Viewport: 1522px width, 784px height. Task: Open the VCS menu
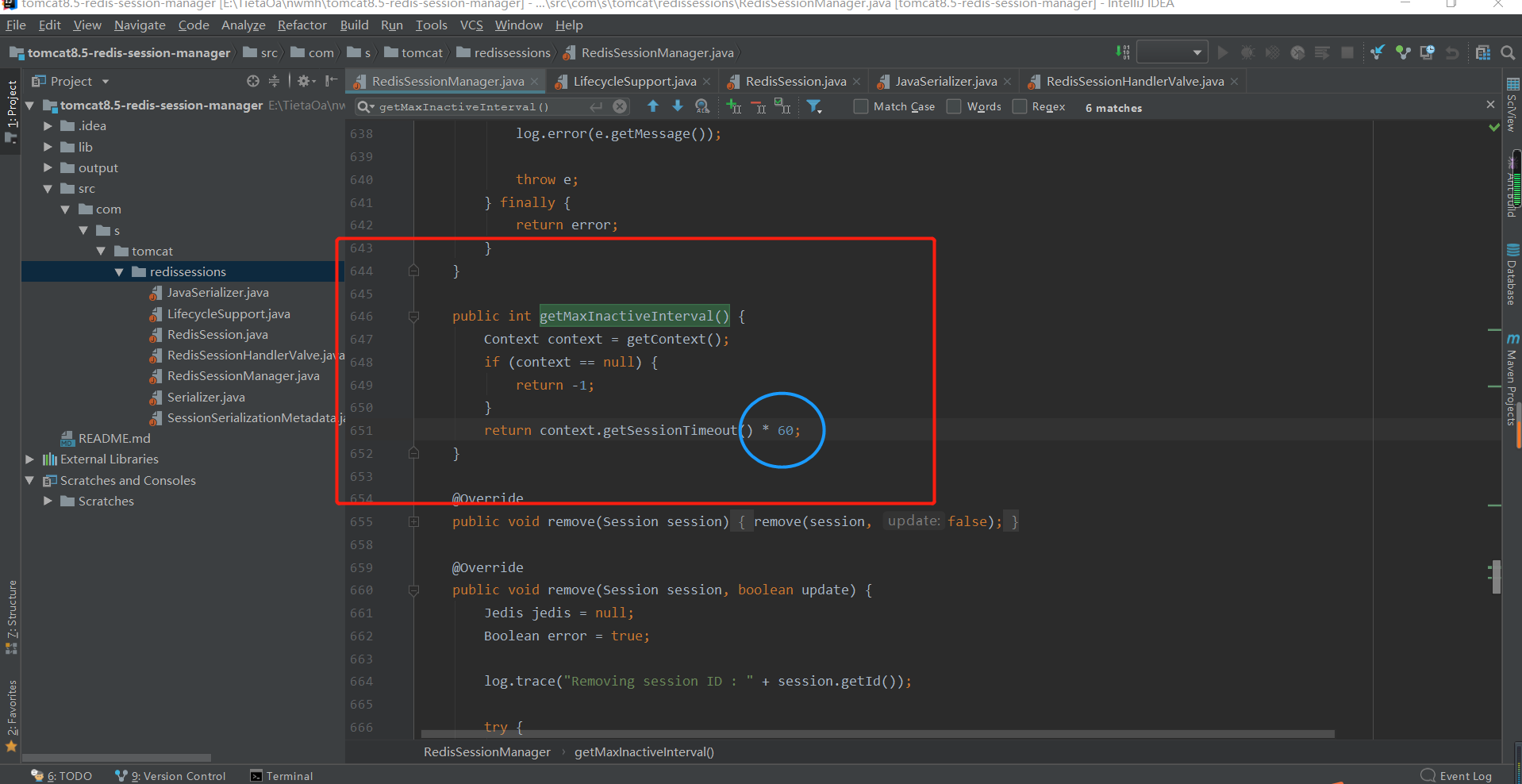(471, 25)
